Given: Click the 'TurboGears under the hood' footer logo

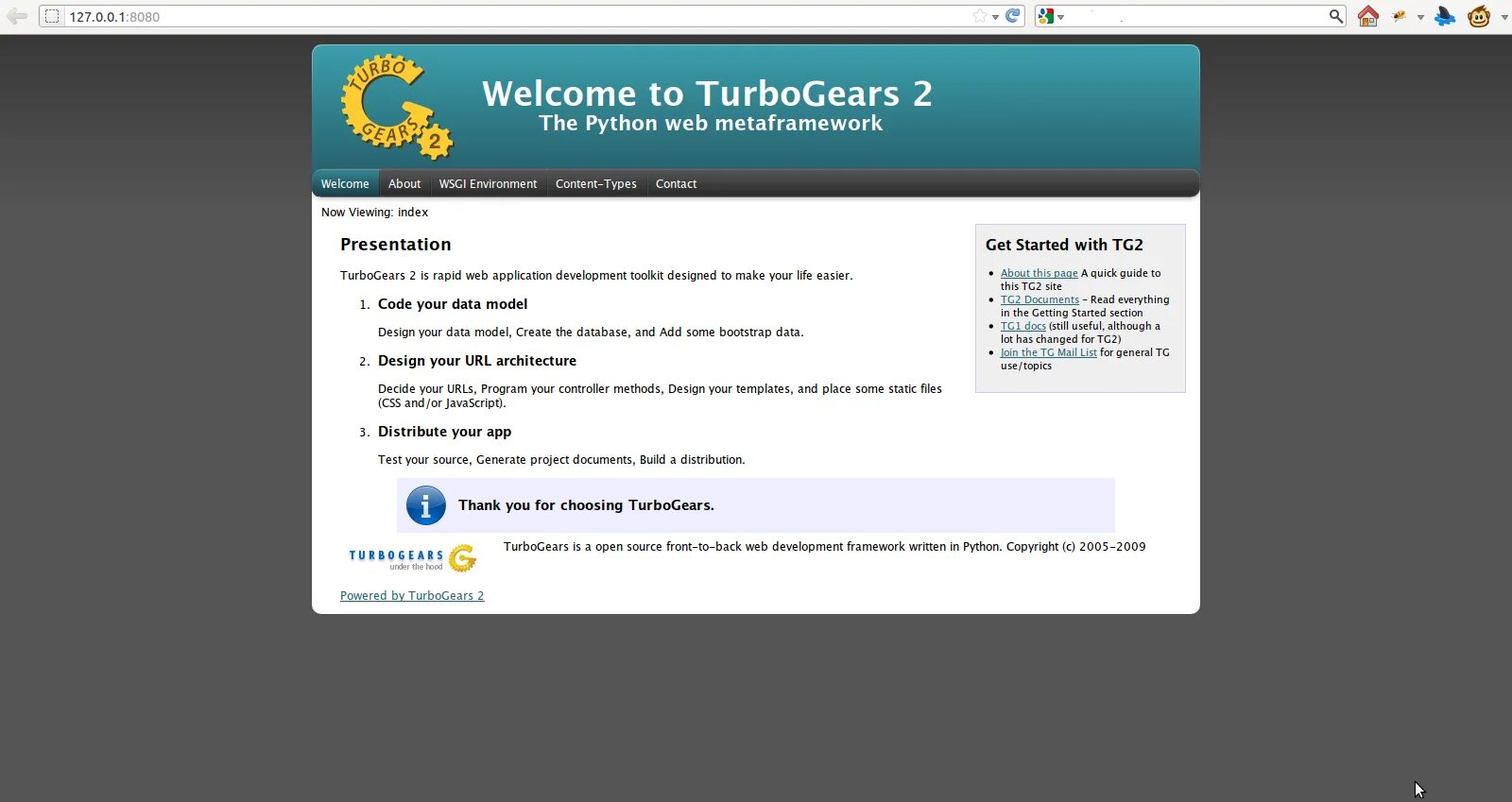Looking at the screenshot, I should click(x=413, y=558).
